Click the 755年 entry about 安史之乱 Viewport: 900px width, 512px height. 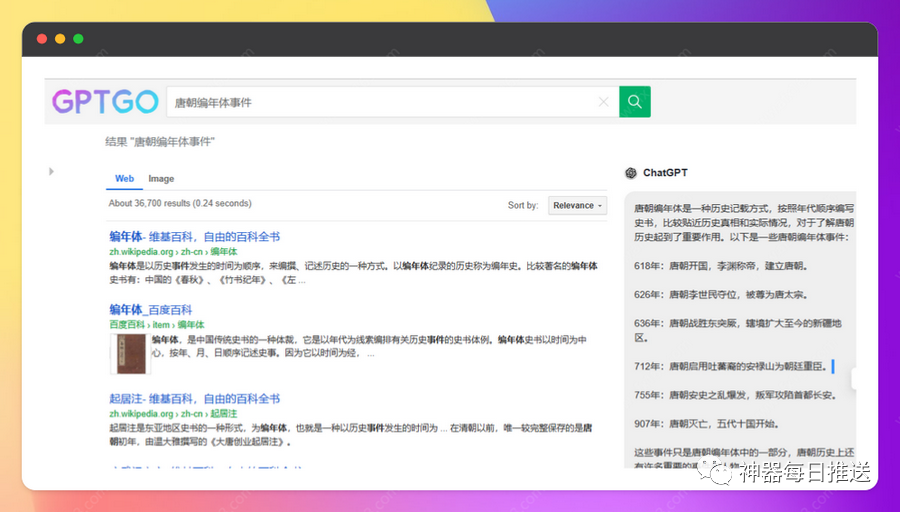pos(736,395)
